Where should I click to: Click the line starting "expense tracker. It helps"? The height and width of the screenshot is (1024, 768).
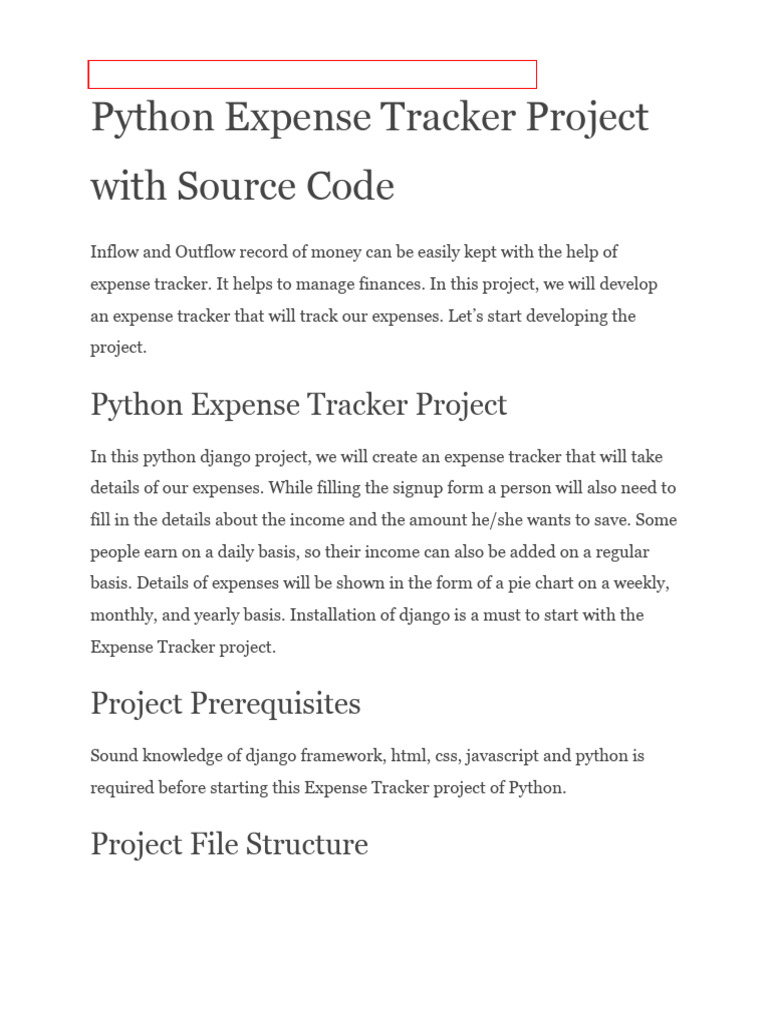[x=373, y=284]
